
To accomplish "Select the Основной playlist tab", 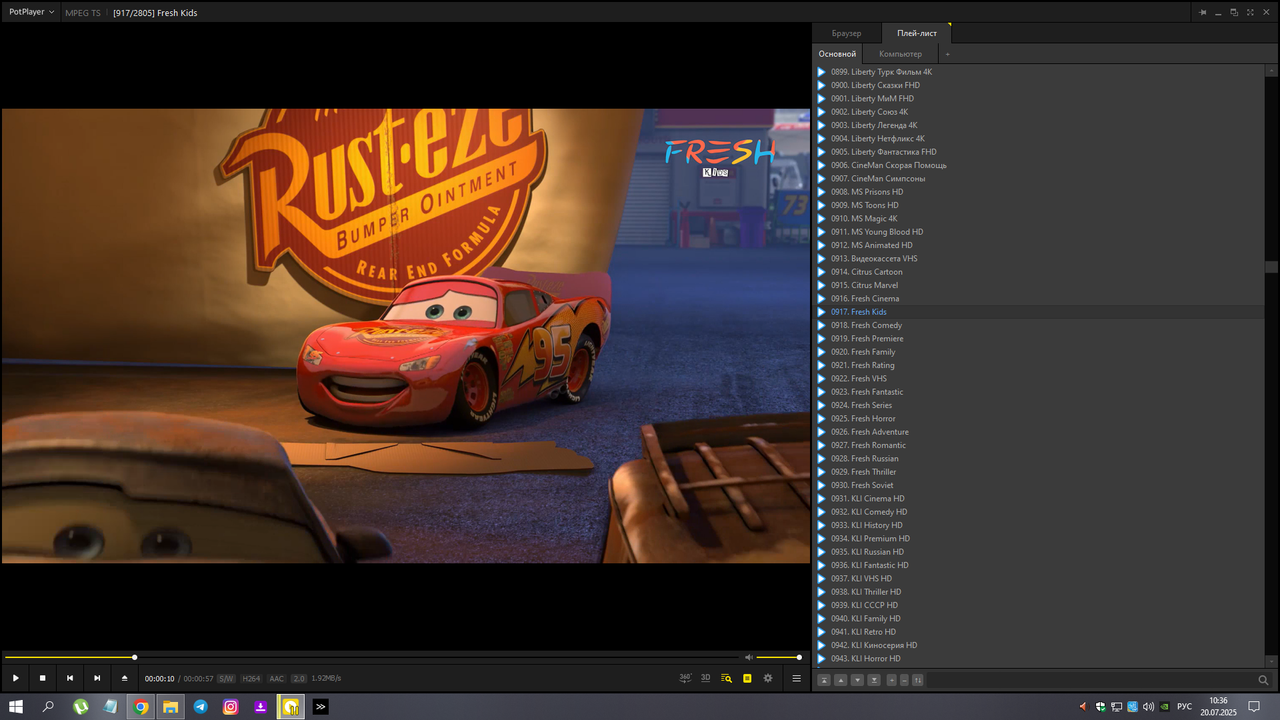I will [x=837, y=54].
